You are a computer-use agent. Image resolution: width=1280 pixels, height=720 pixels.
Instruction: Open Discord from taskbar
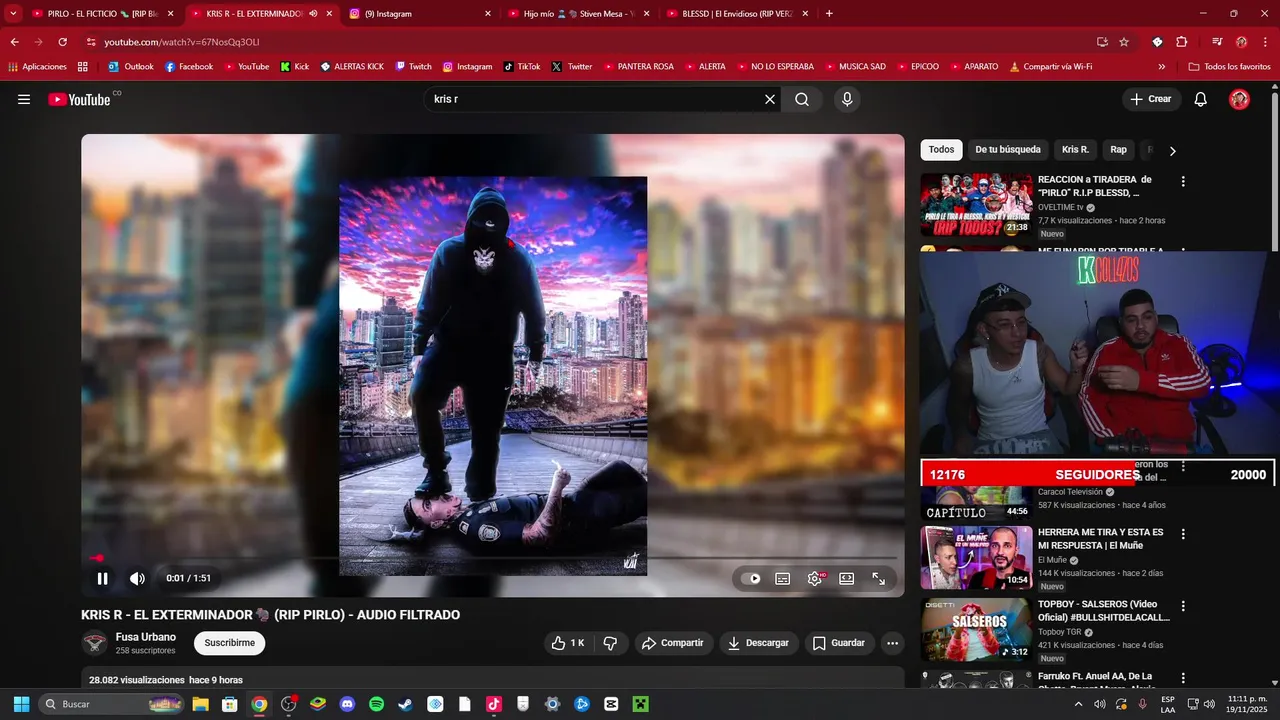click(347, 704)
